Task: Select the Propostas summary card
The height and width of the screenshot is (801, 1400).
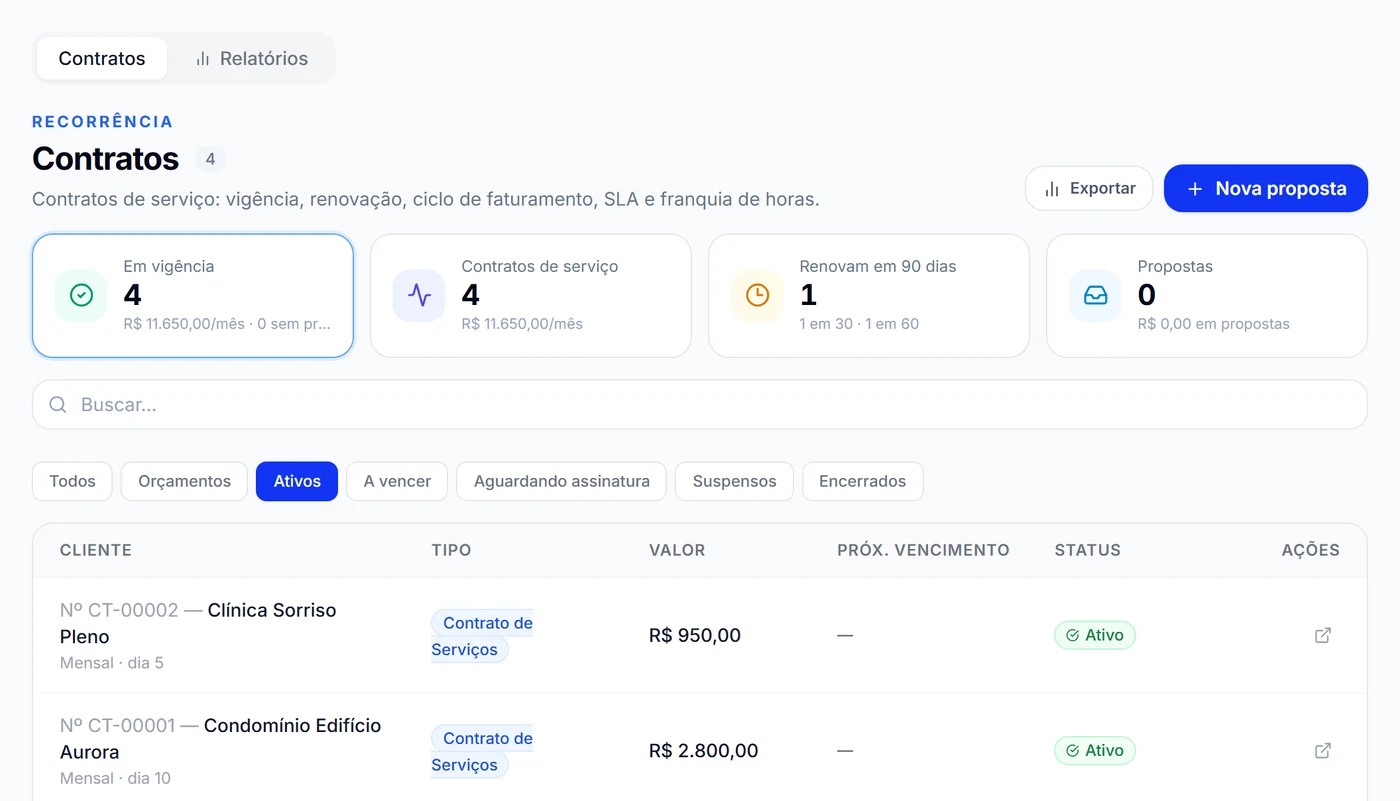Action: 1207,296
